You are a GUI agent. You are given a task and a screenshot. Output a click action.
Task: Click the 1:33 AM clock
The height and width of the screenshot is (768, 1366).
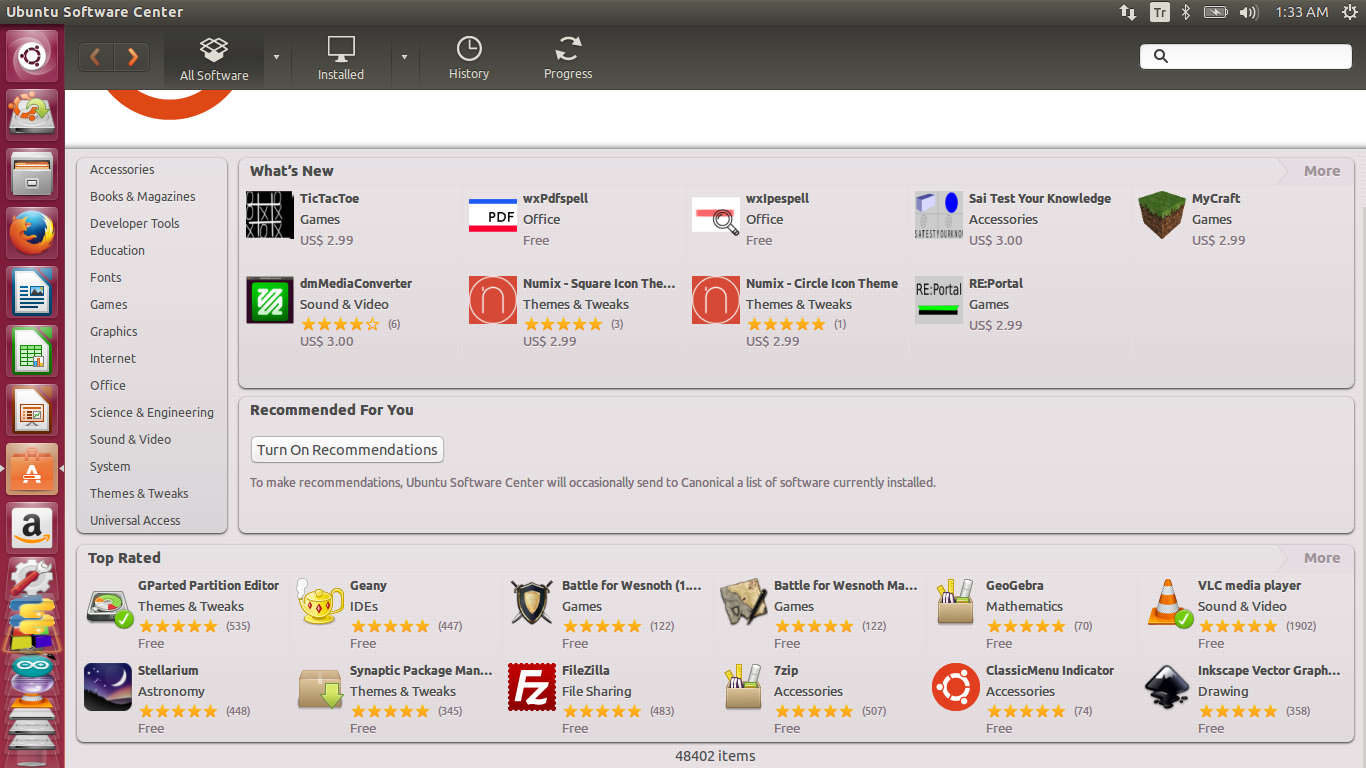click(x=1302, y=12)
